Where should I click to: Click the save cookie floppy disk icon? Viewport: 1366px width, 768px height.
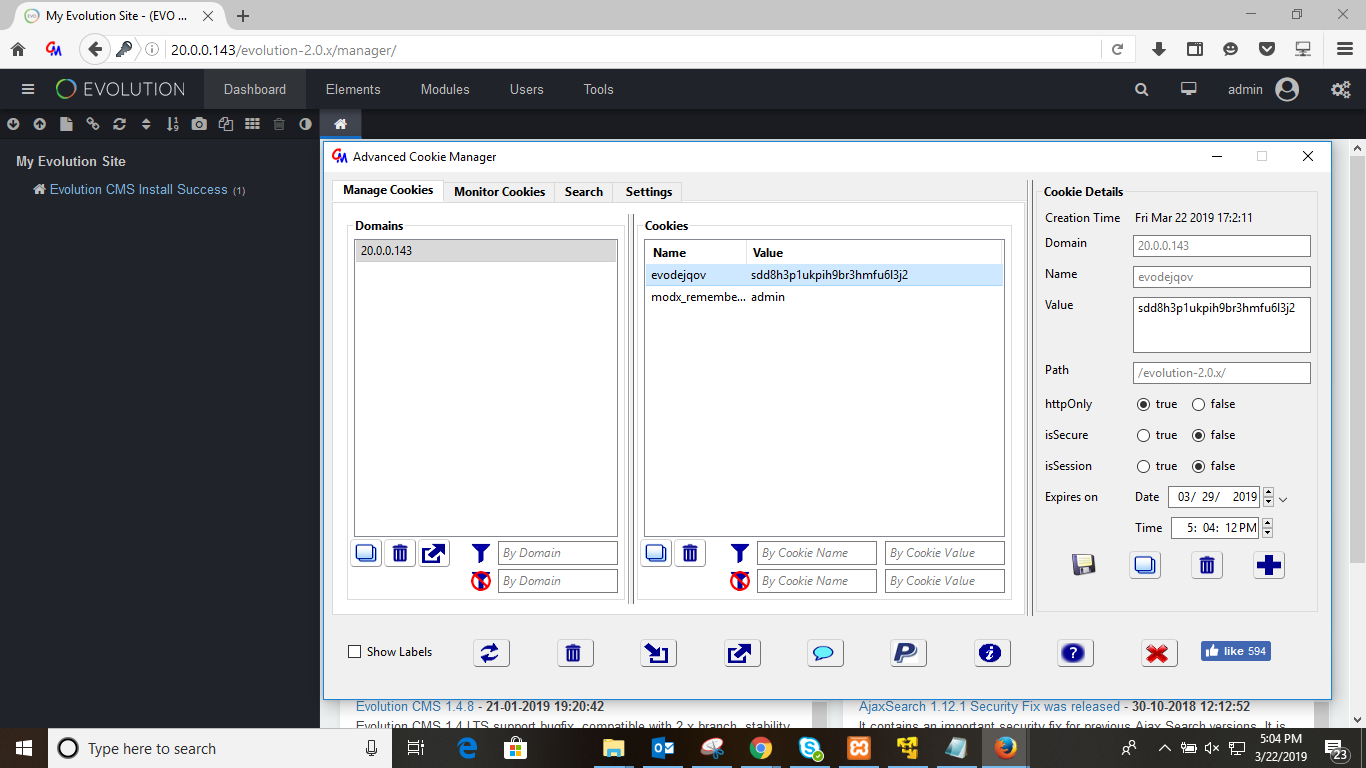1083,565
